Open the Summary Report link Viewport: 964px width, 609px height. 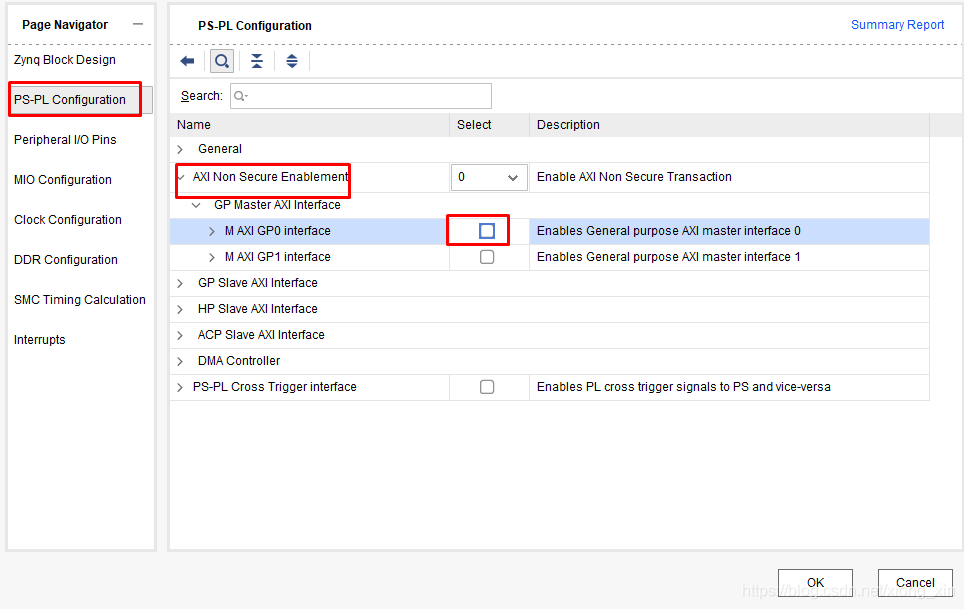click(897, 25)
